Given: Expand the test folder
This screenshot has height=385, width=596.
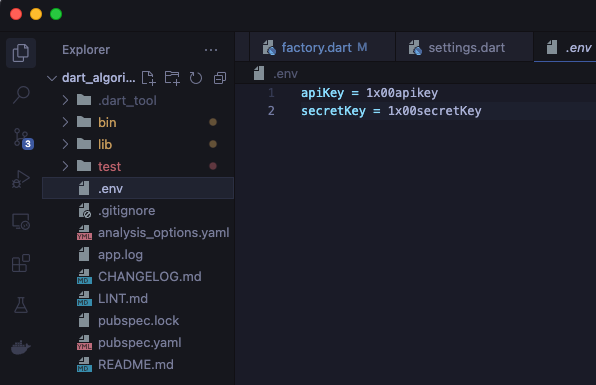Looking at the screenshot, I should click(x=138, y=166).
